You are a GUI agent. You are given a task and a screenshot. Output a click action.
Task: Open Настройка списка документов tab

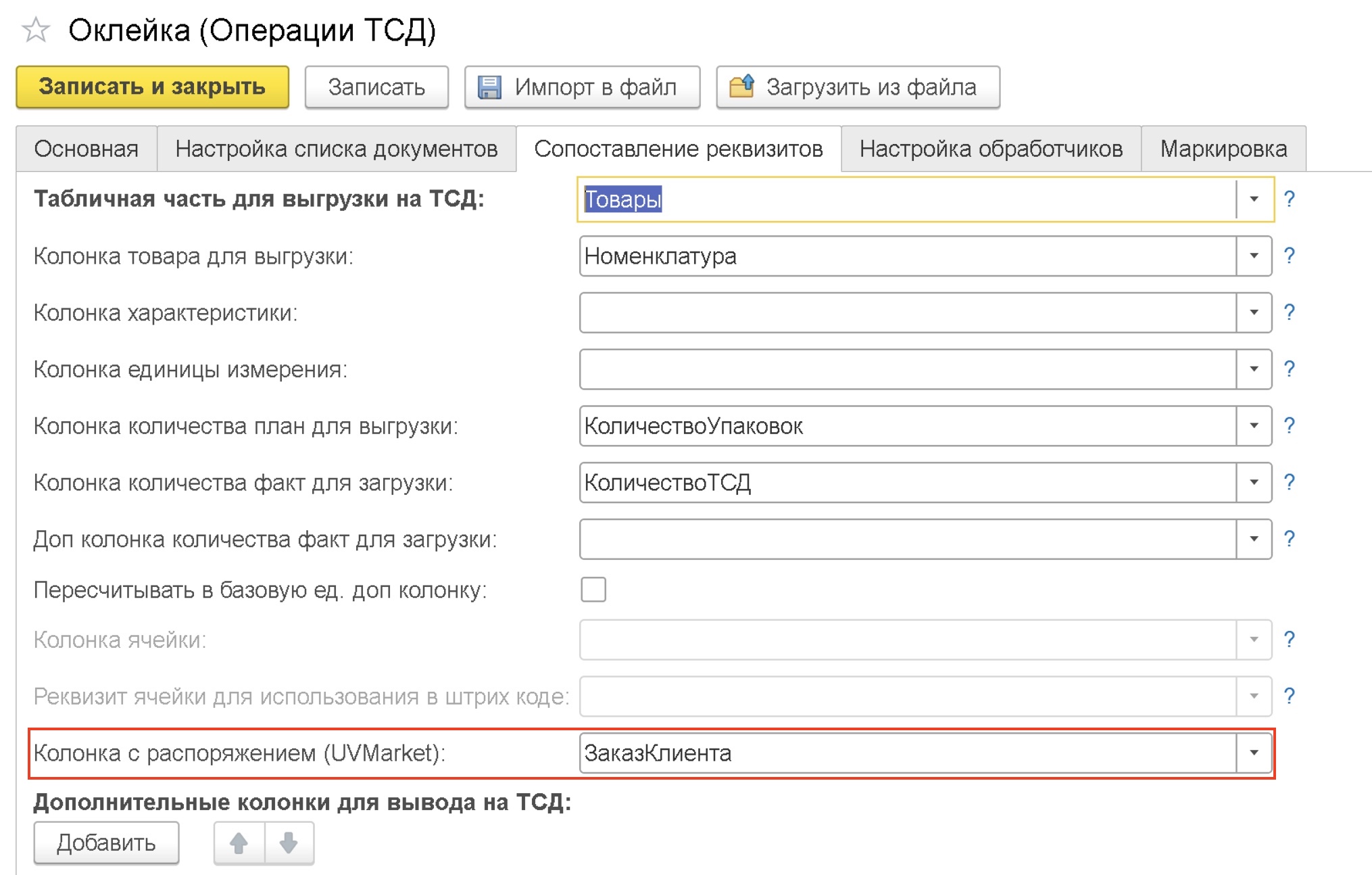coord(337,149)
